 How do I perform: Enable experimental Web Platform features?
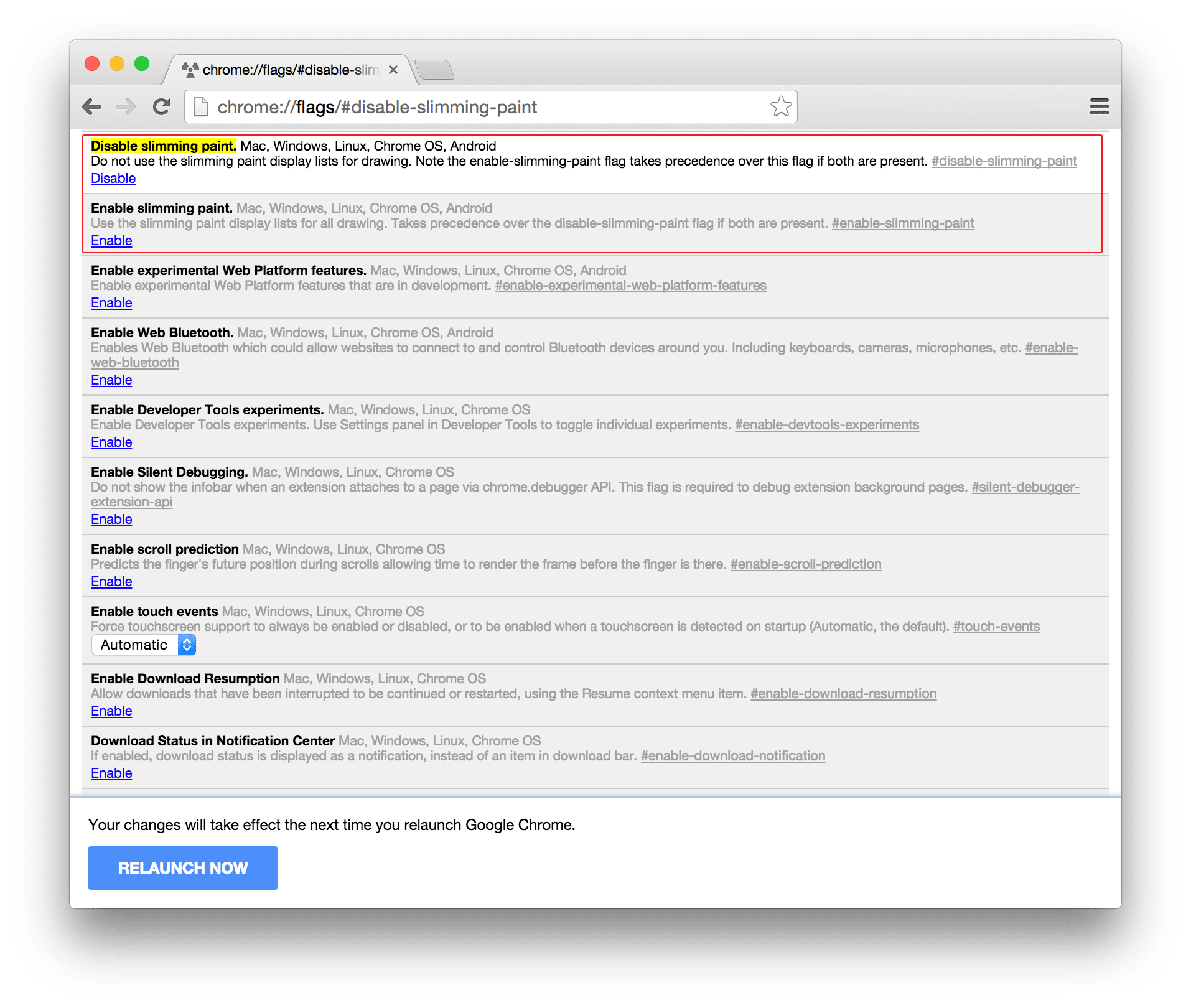point(111,303)
